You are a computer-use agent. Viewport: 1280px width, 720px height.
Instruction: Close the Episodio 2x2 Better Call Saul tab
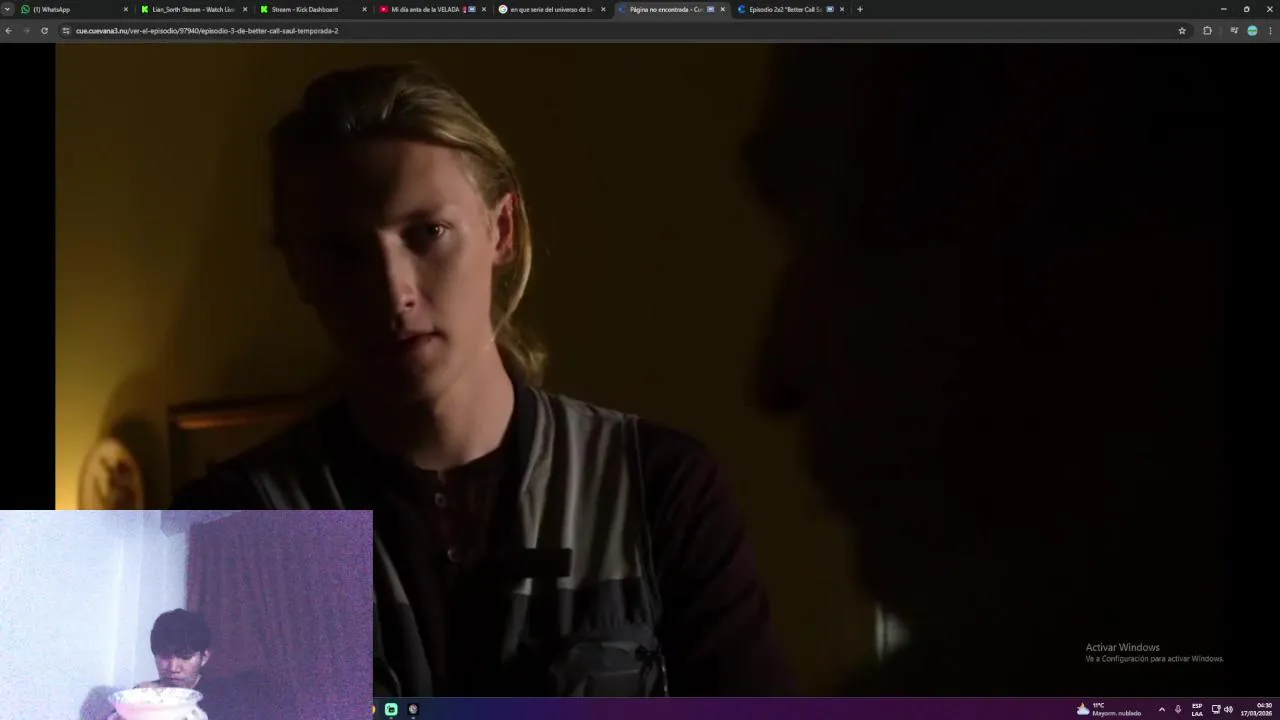pyautogui.click(x=842, y=9)
